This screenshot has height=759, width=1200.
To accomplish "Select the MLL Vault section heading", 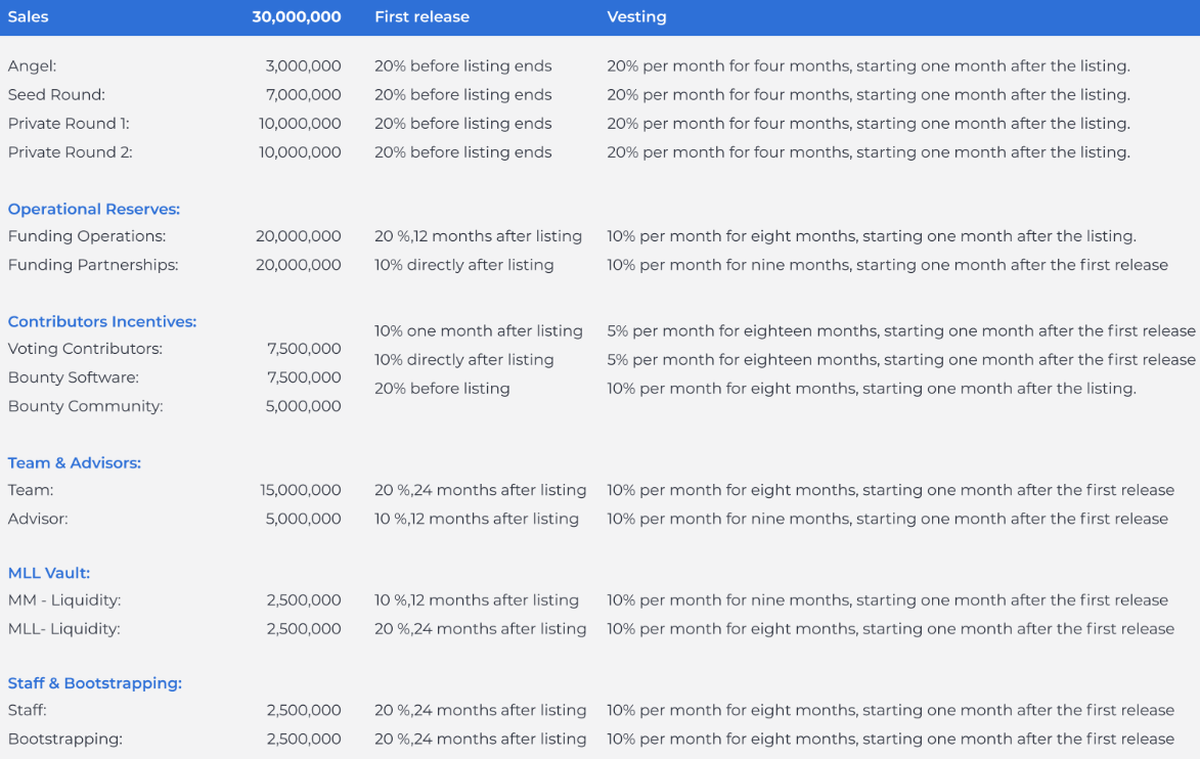I will pos(49,573).
